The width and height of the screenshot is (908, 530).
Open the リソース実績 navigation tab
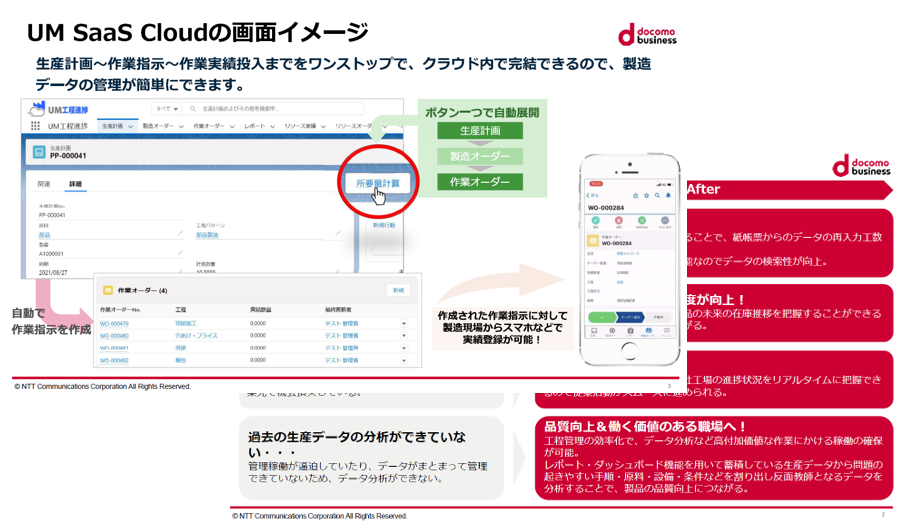coord(300,126)
